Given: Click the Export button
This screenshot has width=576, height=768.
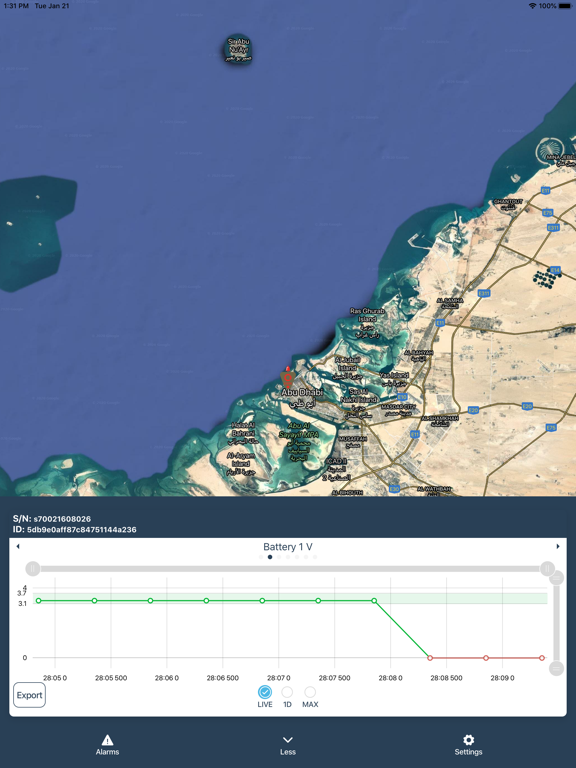Looking at the screenshot, I should pos(29,695).
